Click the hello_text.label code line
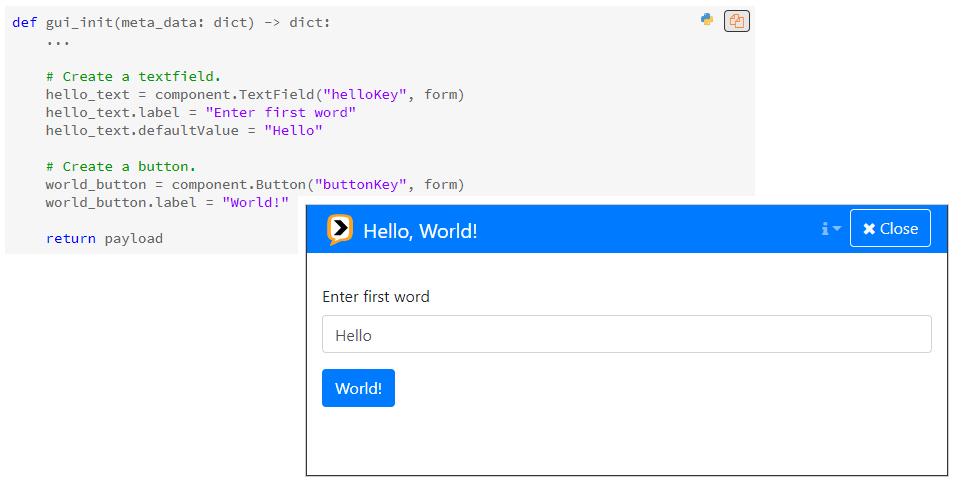The image size is (957, 483). (201, 113)
